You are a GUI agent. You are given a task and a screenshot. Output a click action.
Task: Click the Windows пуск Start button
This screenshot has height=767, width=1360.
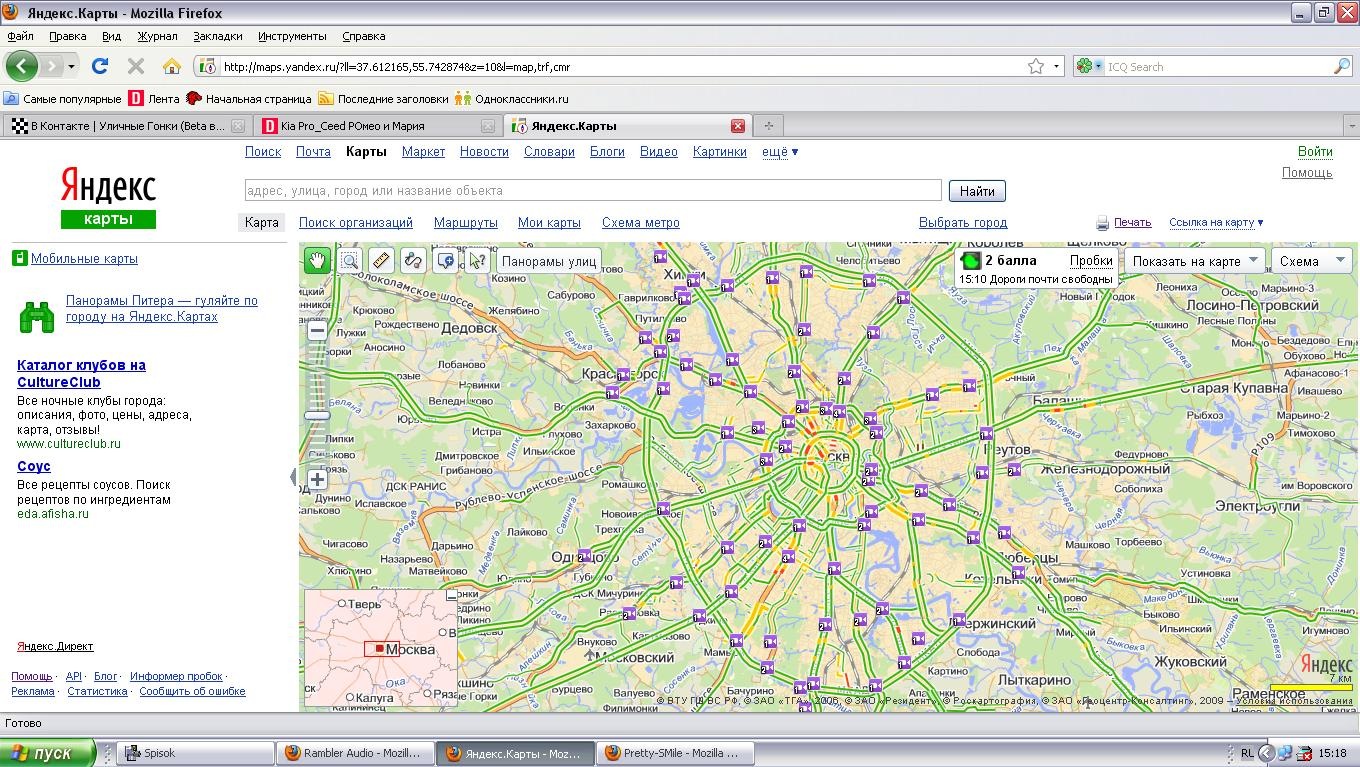click(x=48, y=753)
